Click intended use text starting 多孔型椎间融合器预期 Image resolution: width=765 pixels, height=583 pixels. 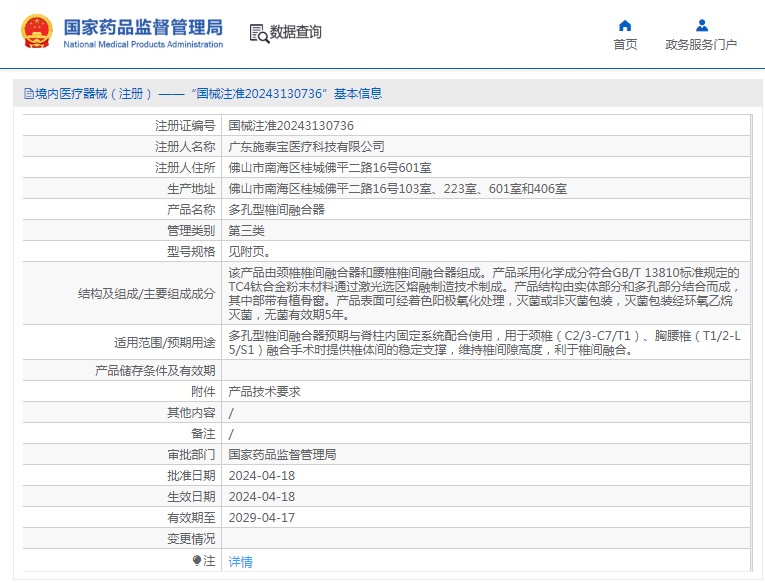point(484,342)
